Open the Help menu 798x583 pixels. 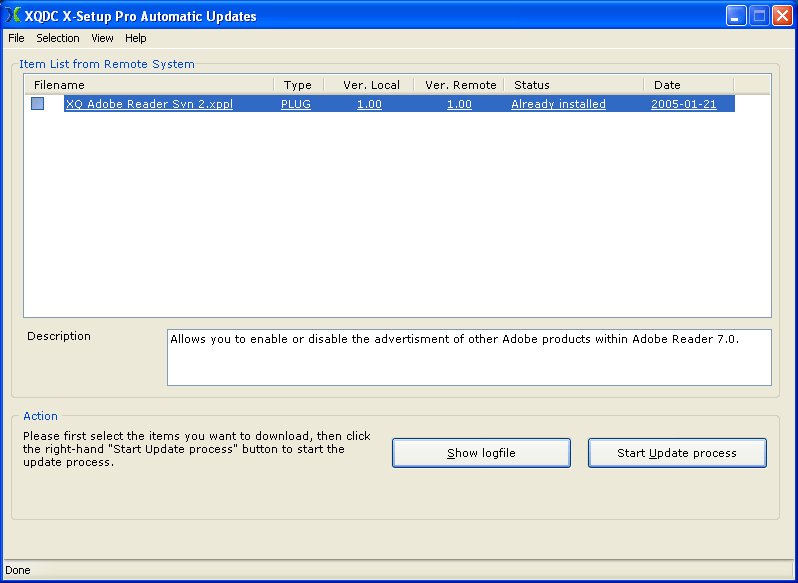pyautogui.click(x=135, y=38)
